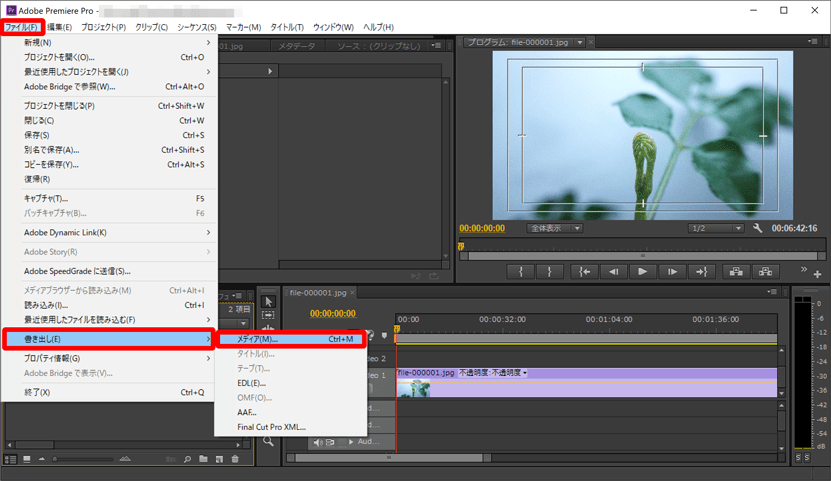Open the 編集(E) menu

click(59, 27)
